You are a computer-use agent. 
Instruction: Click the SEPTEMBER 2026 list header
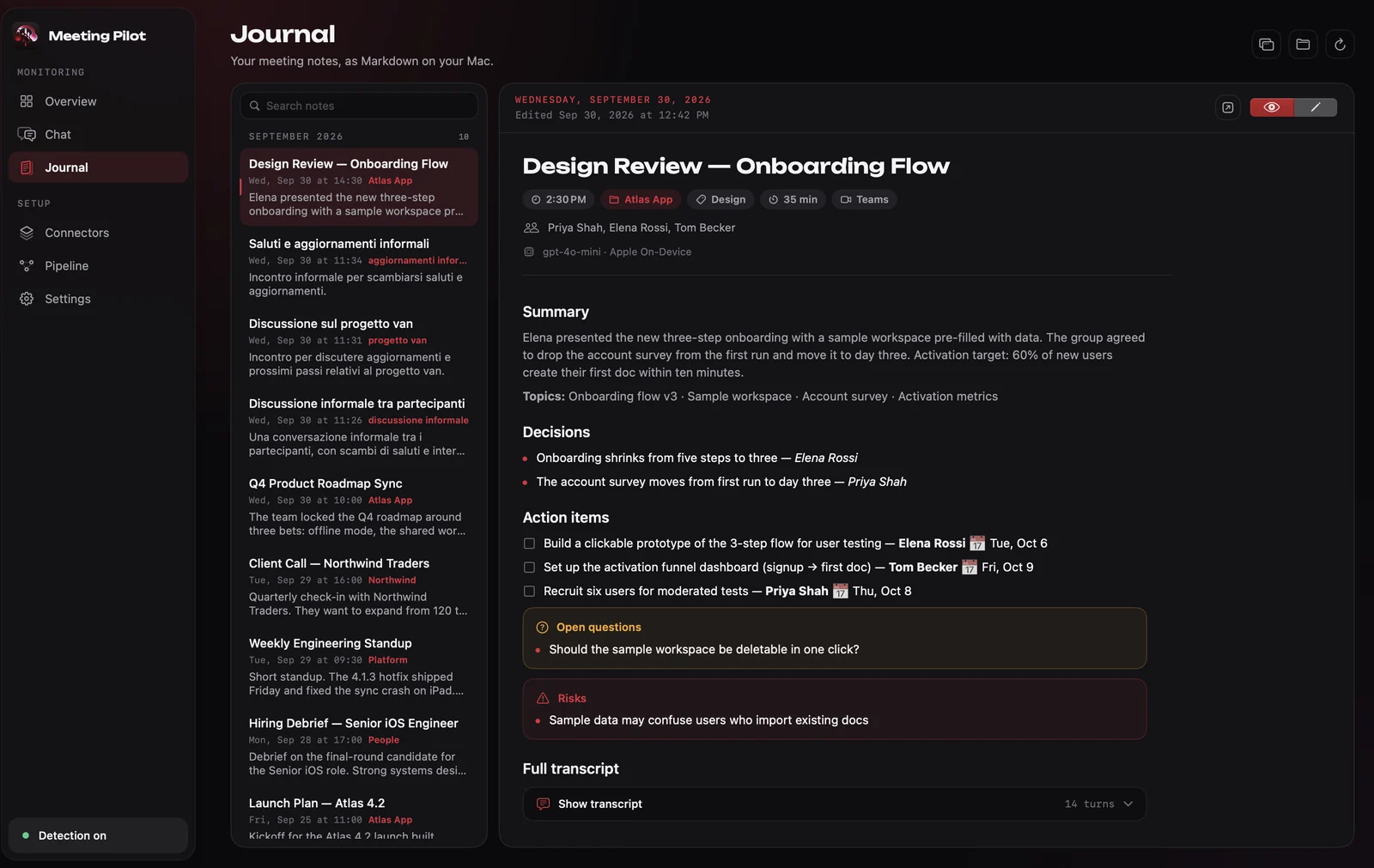click(295, 137)
